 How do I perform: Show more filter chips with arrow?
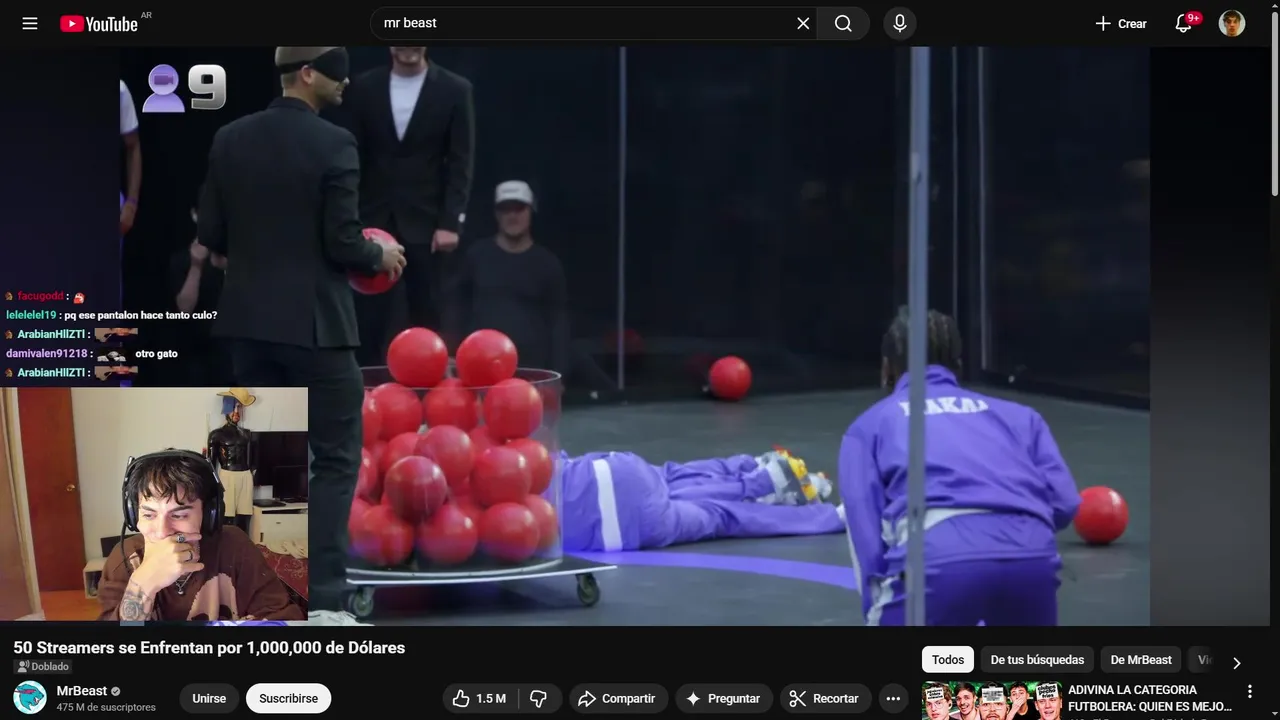coord(1236,662)
